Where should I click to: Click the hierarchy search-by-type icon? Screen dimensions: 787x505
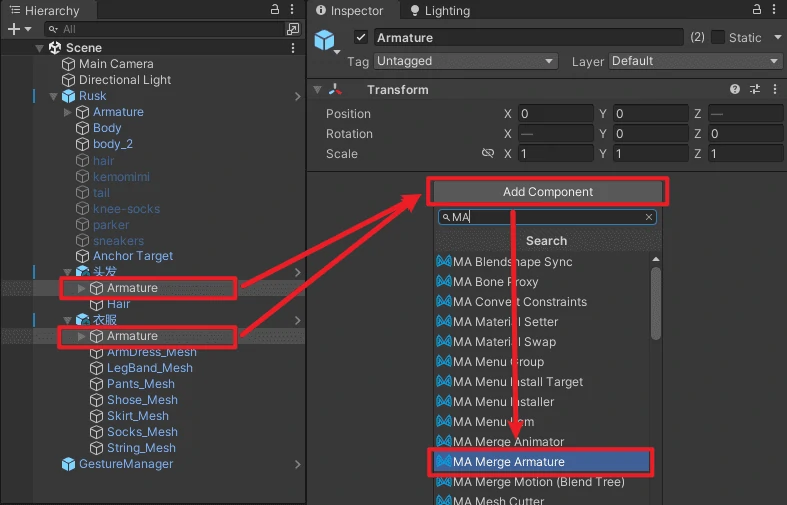click(292, 29)
